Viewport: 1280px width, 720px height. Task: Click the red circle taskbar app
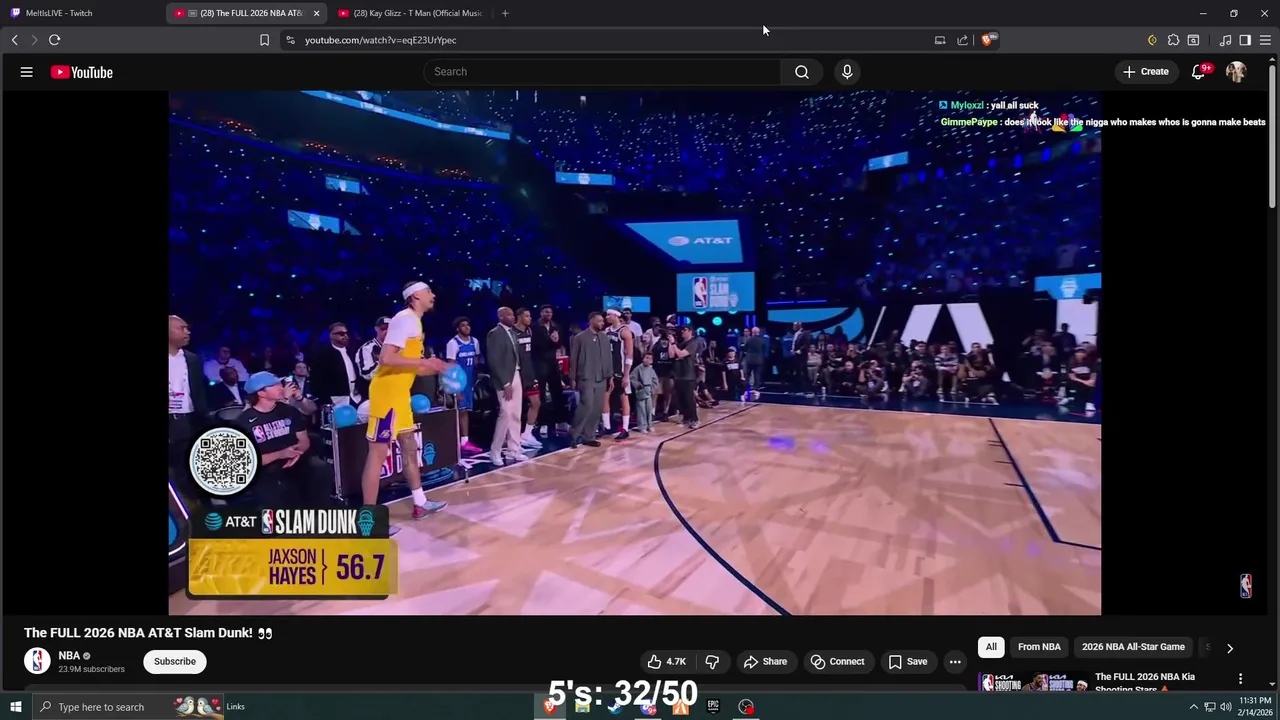click(x=746, y=707)
